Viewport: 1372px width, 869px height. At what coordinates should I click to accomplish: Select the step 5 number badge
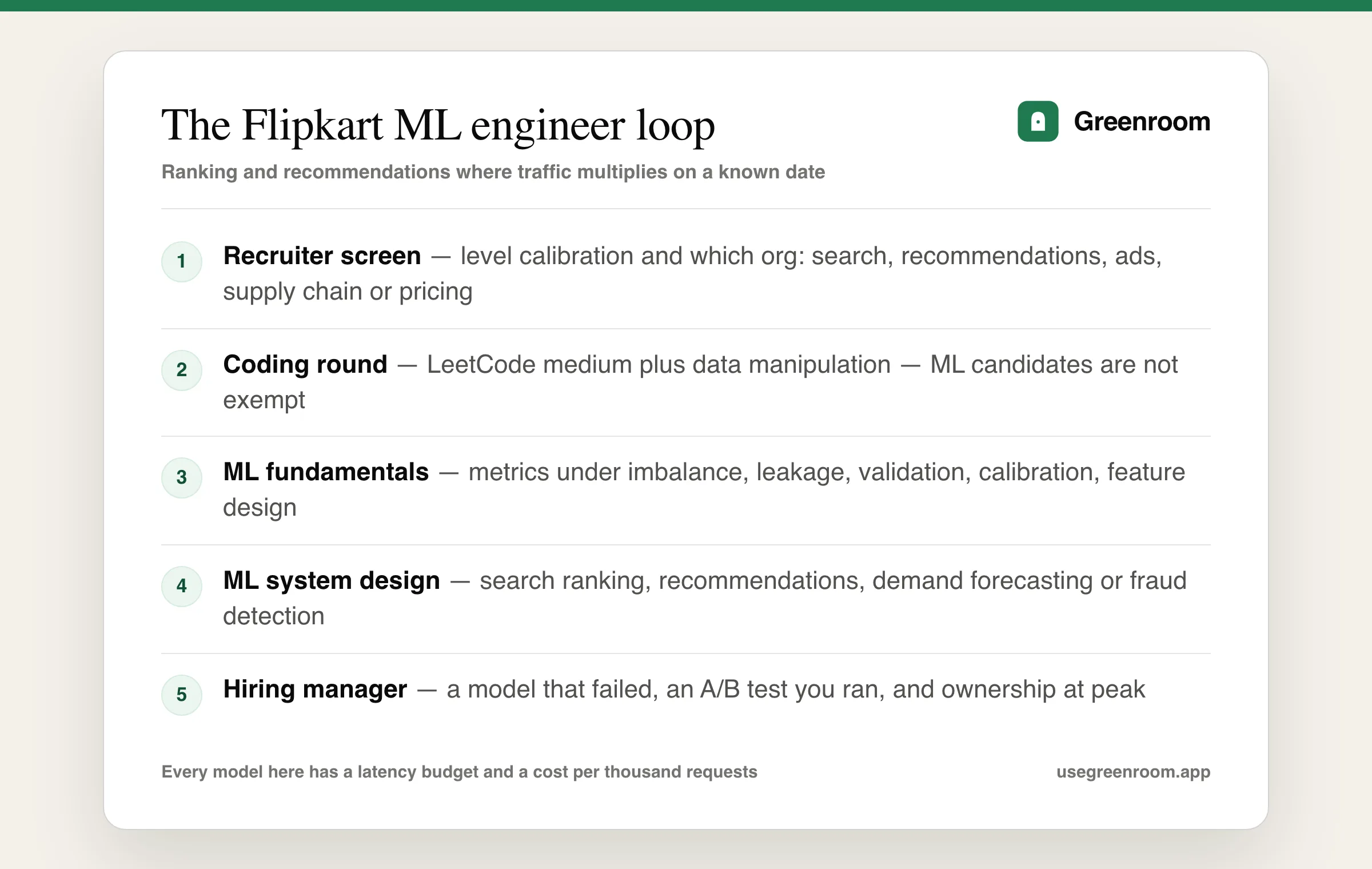tap(182, 695)
